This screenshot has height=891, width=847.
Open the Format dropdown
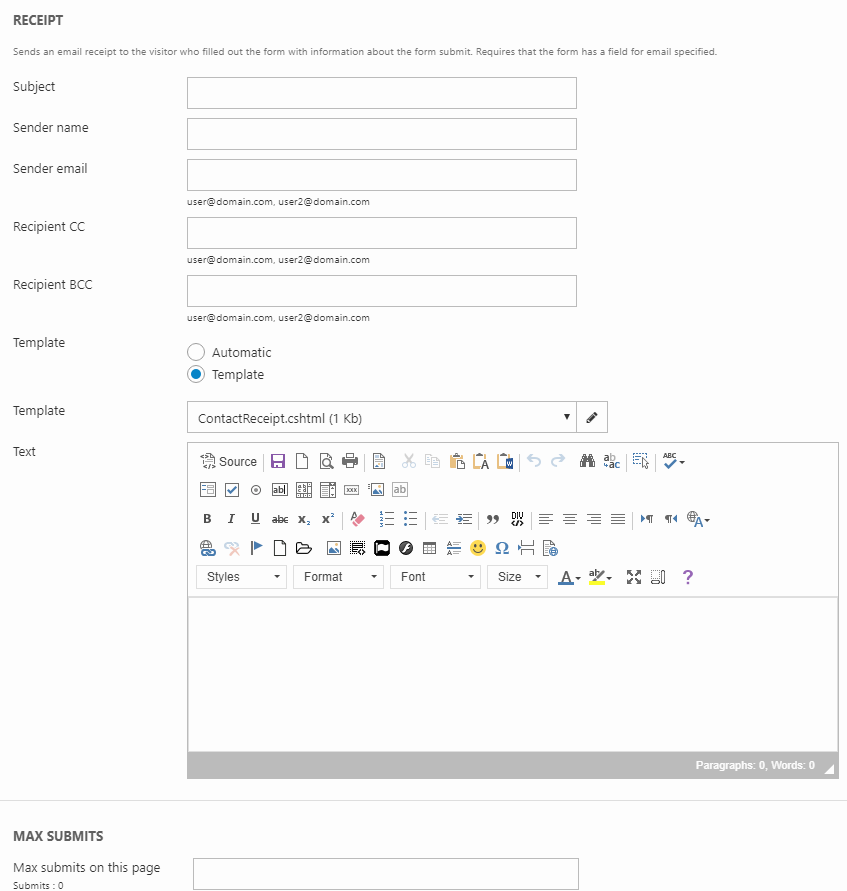pos(338,577)
